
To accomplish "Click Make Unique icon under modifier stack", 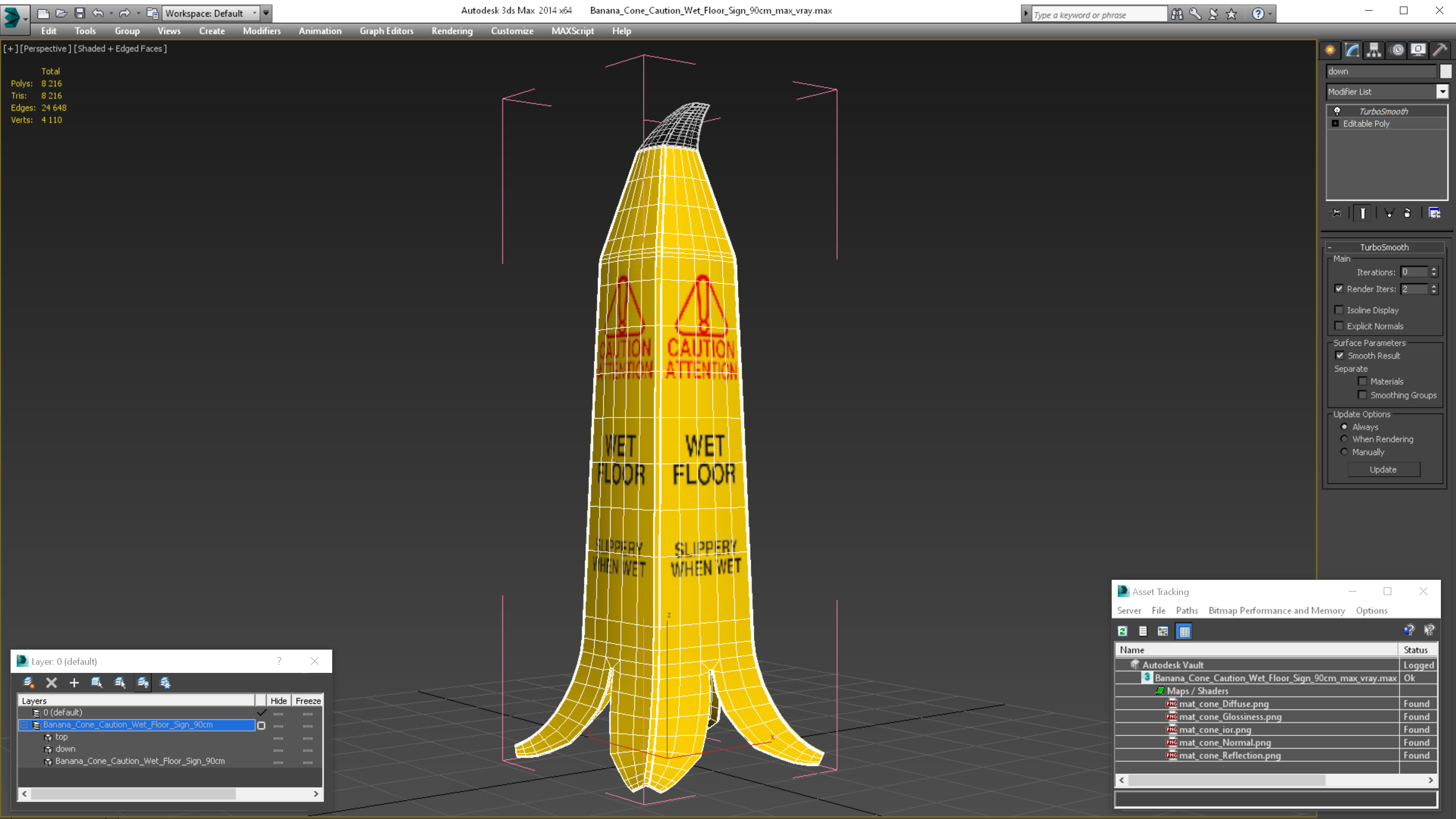I will coord(1389,213).
